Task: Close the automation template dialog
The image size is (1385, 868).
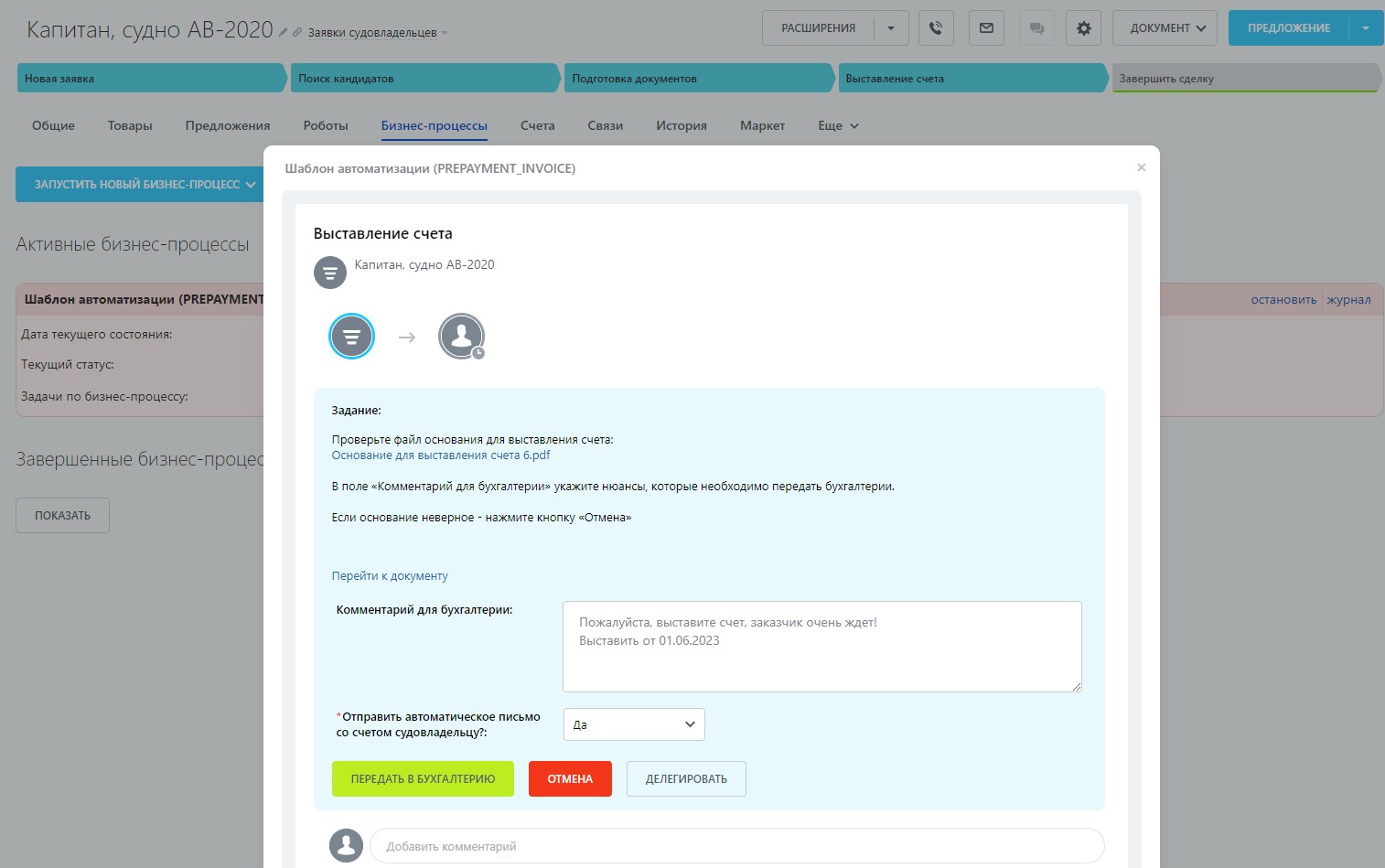Action: (1141, 167)
